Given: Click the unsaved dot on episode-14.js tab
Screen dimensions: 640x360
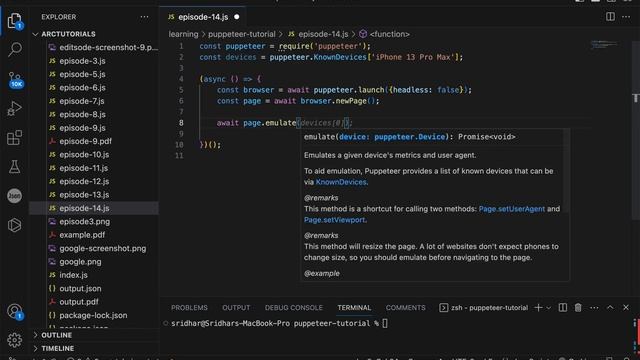Looking at the screenshot, I should (x=237, y=17).
